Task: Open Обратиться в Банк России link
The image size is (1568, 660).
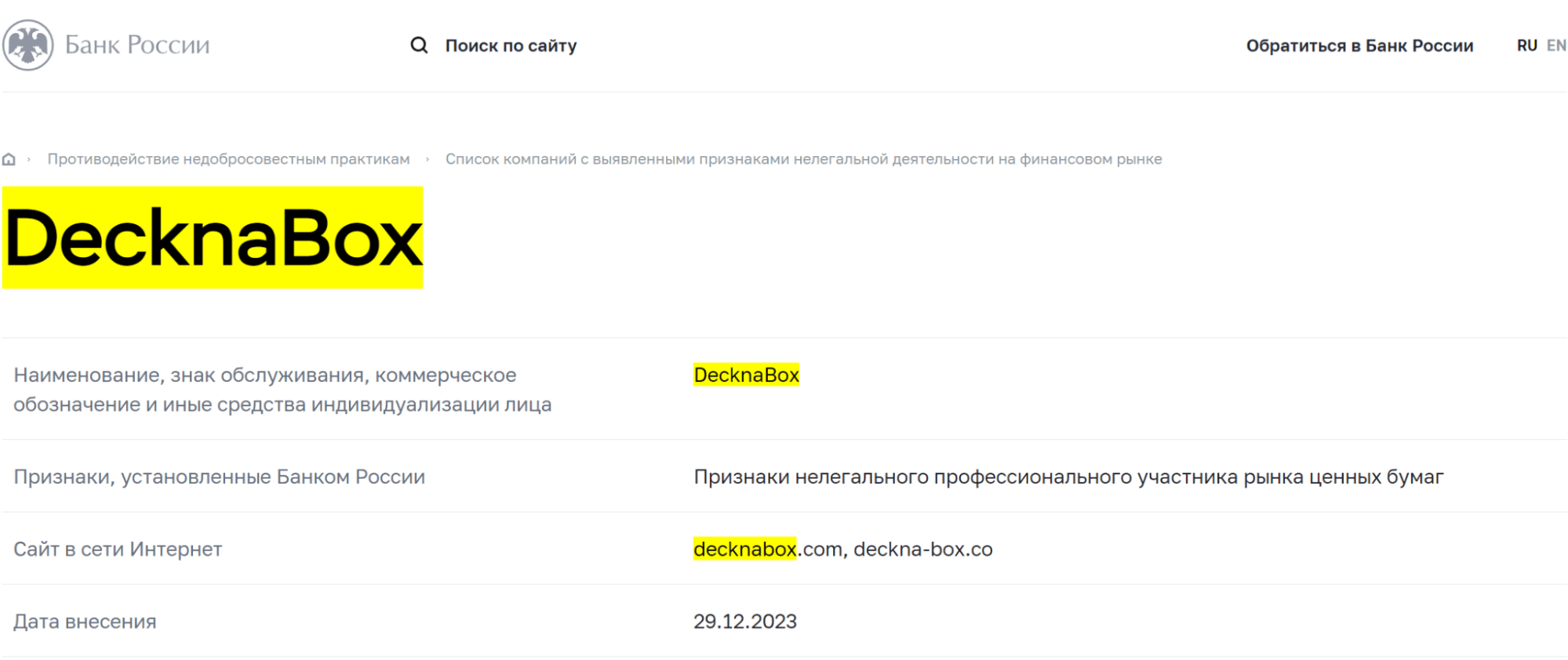Action: pyautogui.click(x=1359, y=45)
